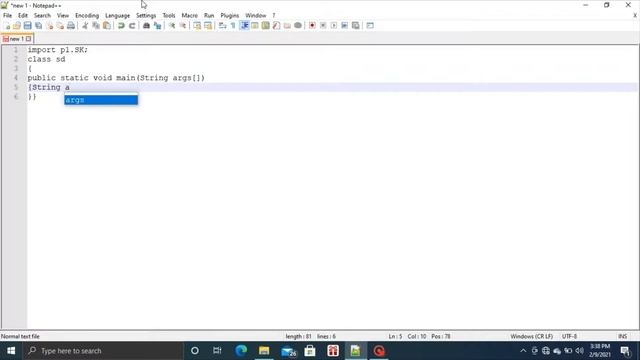Click the Playback macro icon
Screen dimensions: 640x360
tap(333, 26)
